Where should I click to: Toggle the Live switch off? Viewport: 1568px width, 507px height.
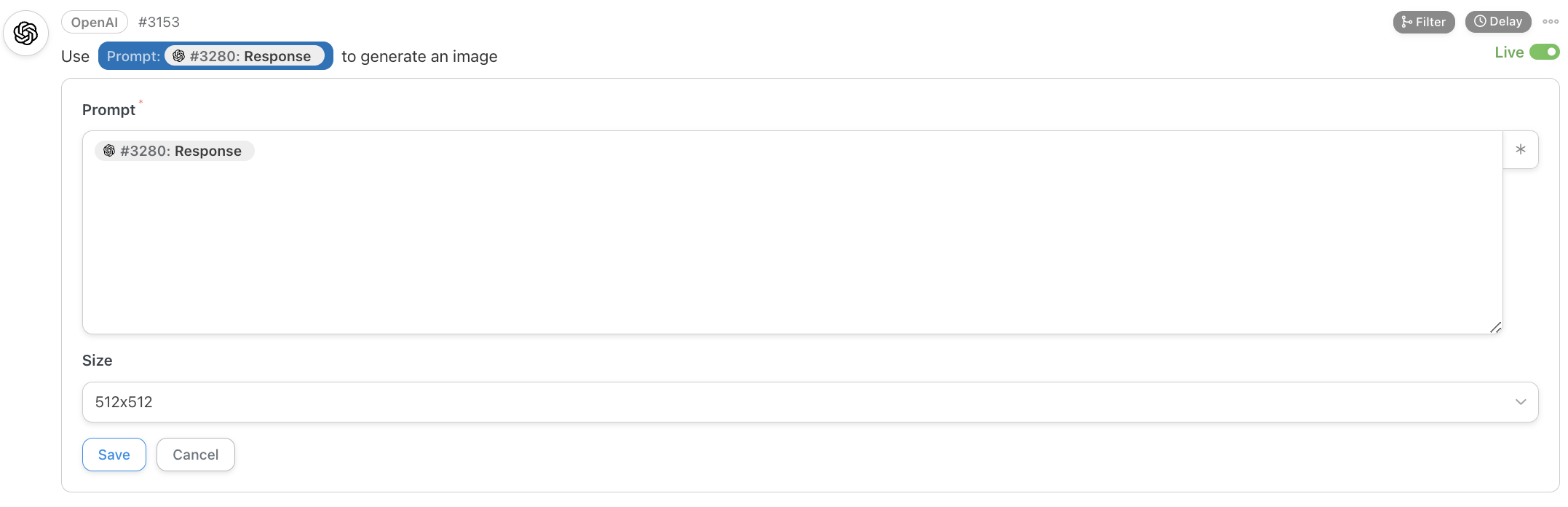[x=1544, y=52]
